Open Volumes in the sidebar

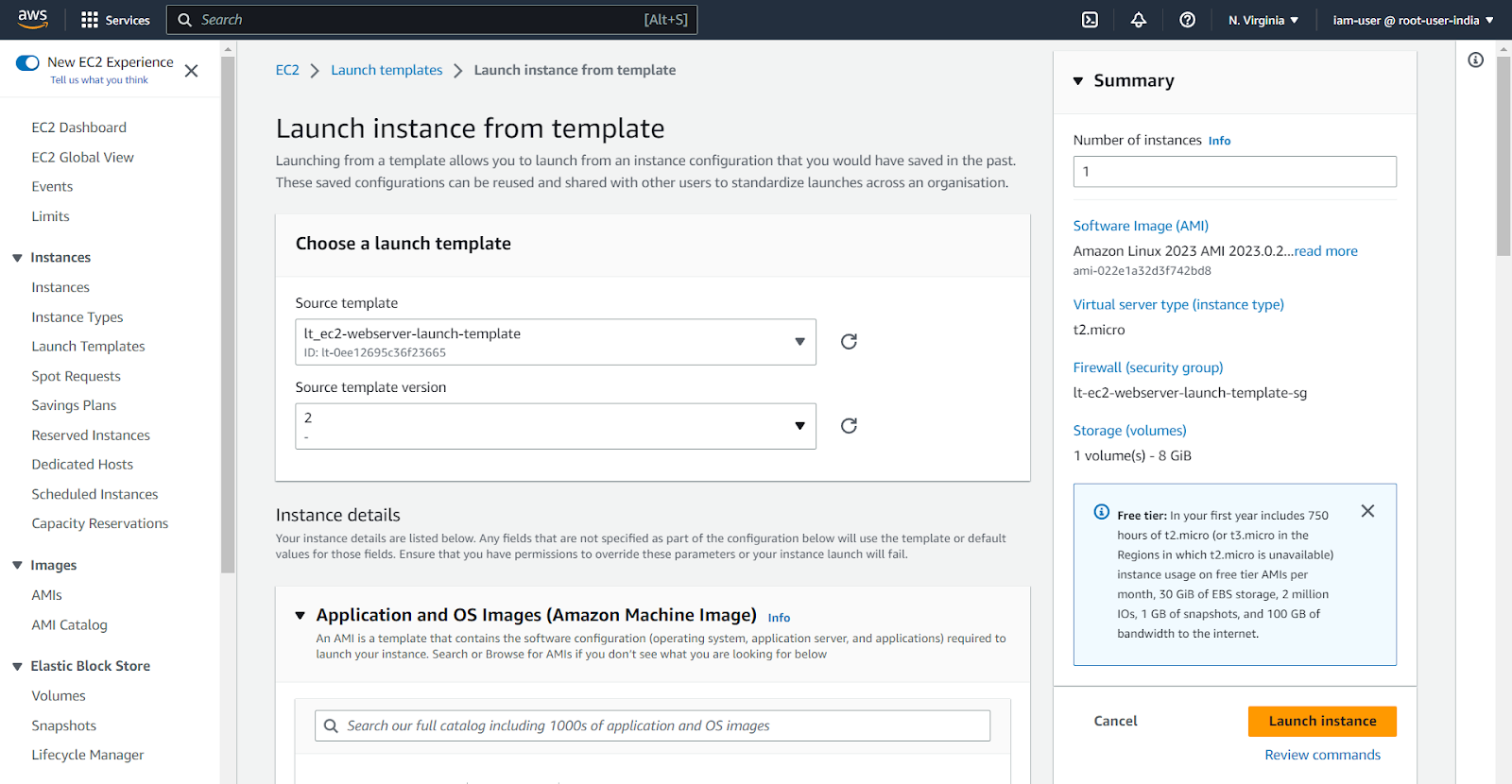[59, 696]
